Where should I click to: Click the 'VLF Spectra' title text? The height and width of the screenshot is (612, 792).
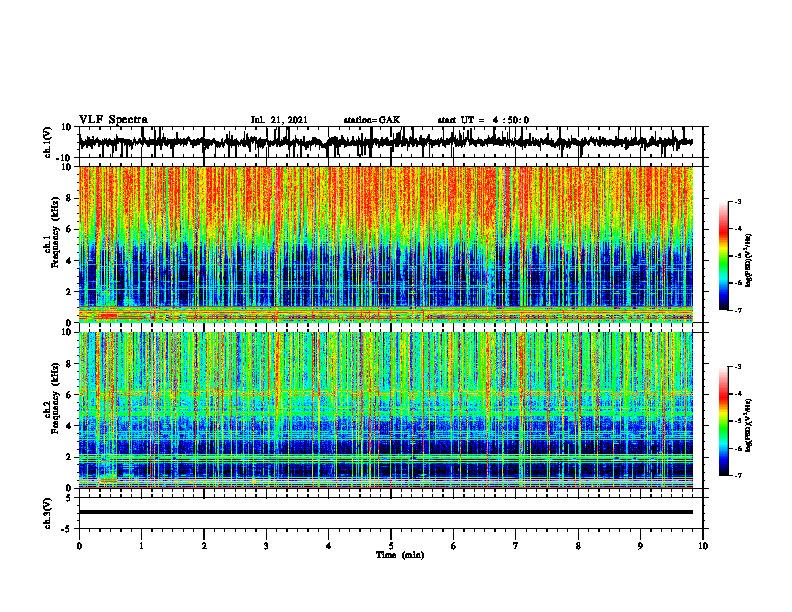pos(113,120)
